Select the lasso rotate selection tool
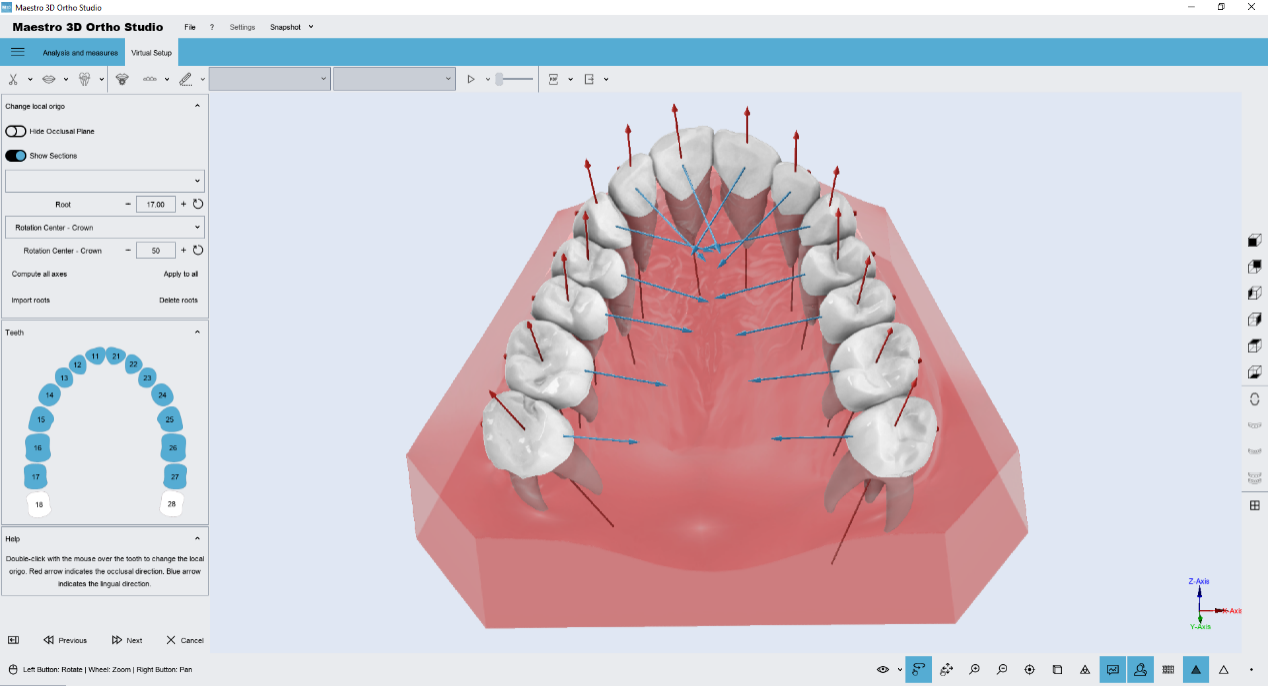 (x=918, y=669)
